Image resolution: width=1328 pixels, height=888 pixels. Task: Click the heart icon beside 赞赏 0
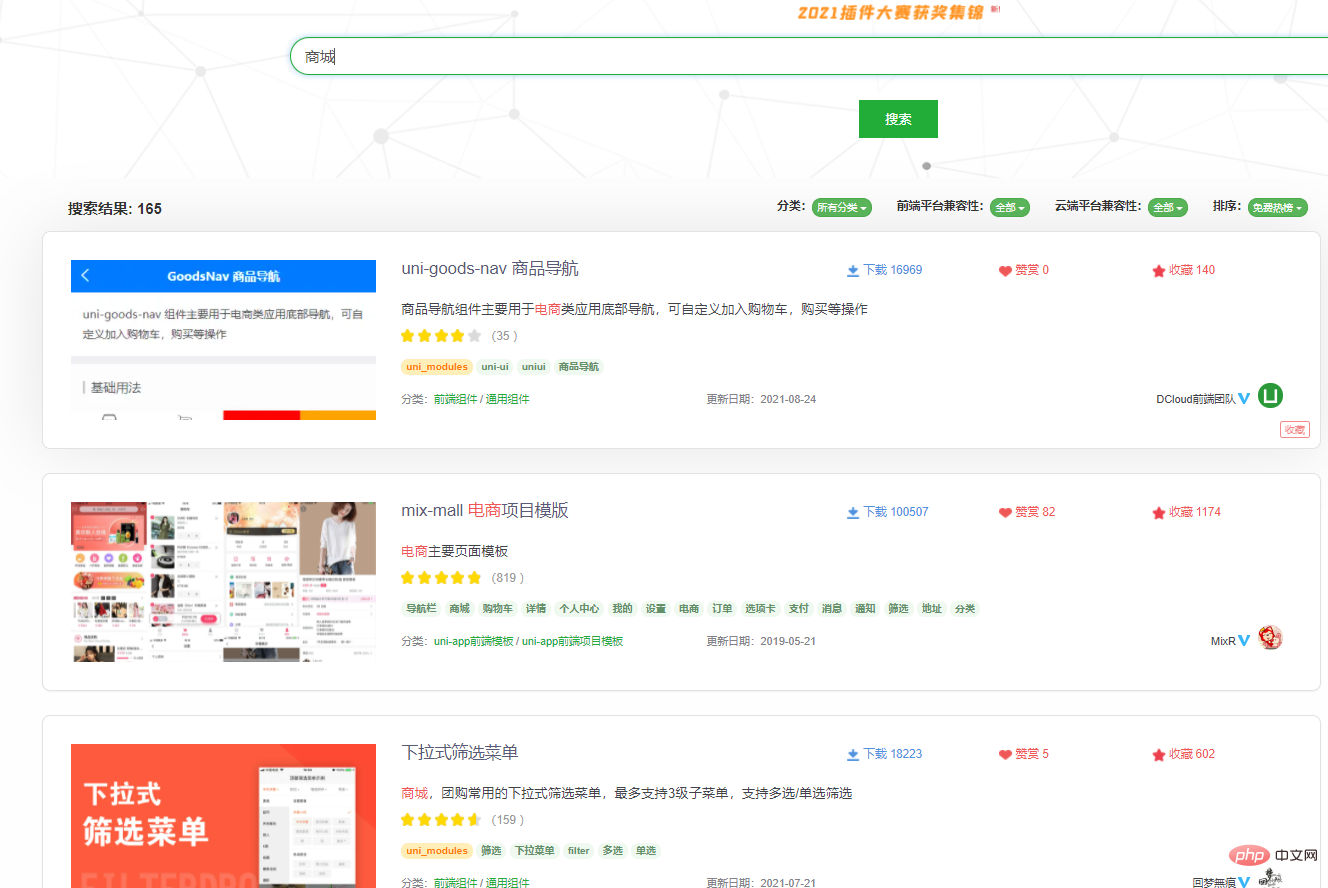pyautogui.click(x=1005, y=271)
